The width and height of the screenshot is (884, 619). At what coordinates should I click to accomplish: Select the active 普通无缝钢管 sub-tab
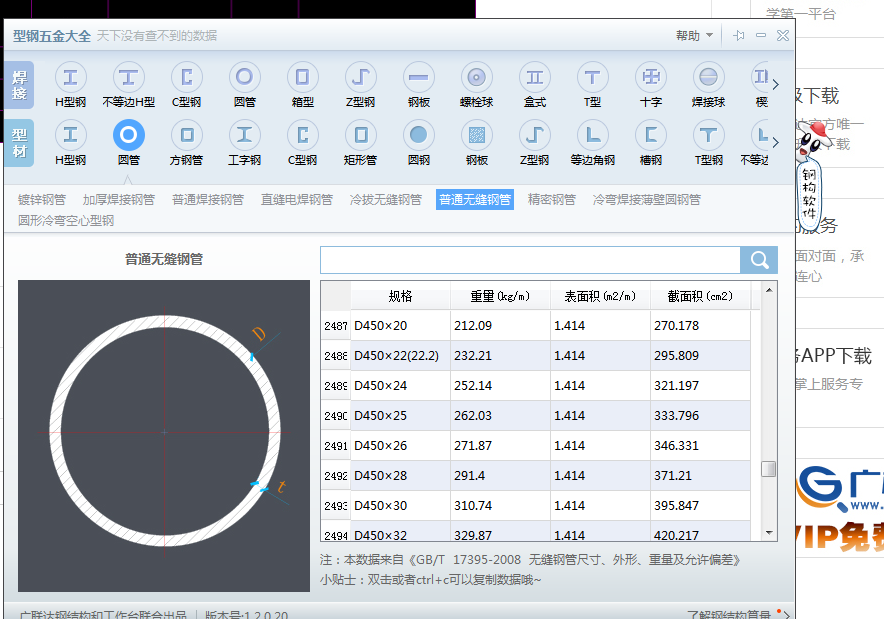point(475,200)
